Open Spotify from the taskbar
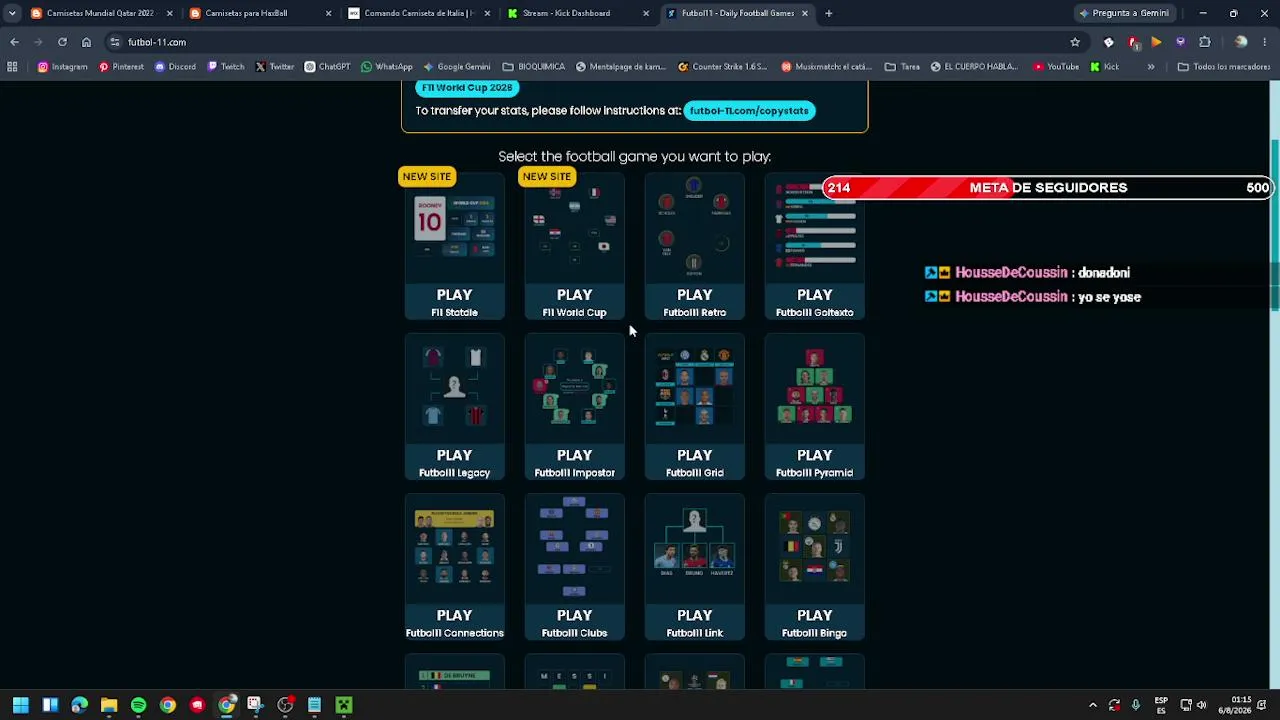The width and height of the screenshot is (1280, 720). pyautogui.click(x=138, y=705)
